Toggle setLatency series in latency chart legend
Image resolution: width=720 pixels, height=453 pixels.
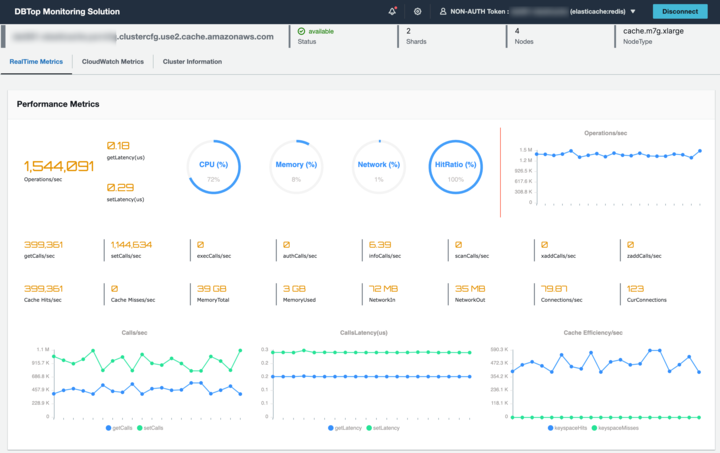(x=383, y=428)
